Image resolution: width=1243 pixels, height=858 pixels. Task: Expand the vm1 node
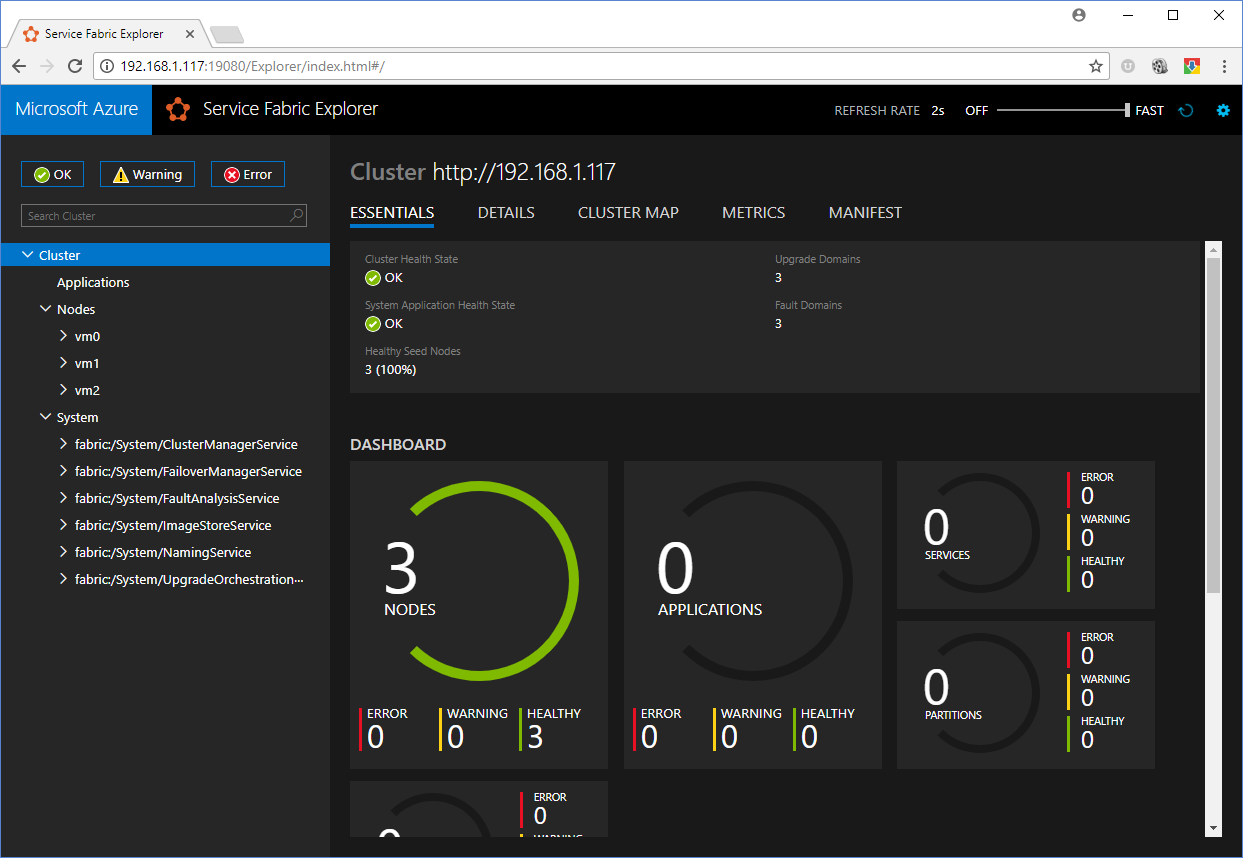pyautogui.click(x=63, y=363)
